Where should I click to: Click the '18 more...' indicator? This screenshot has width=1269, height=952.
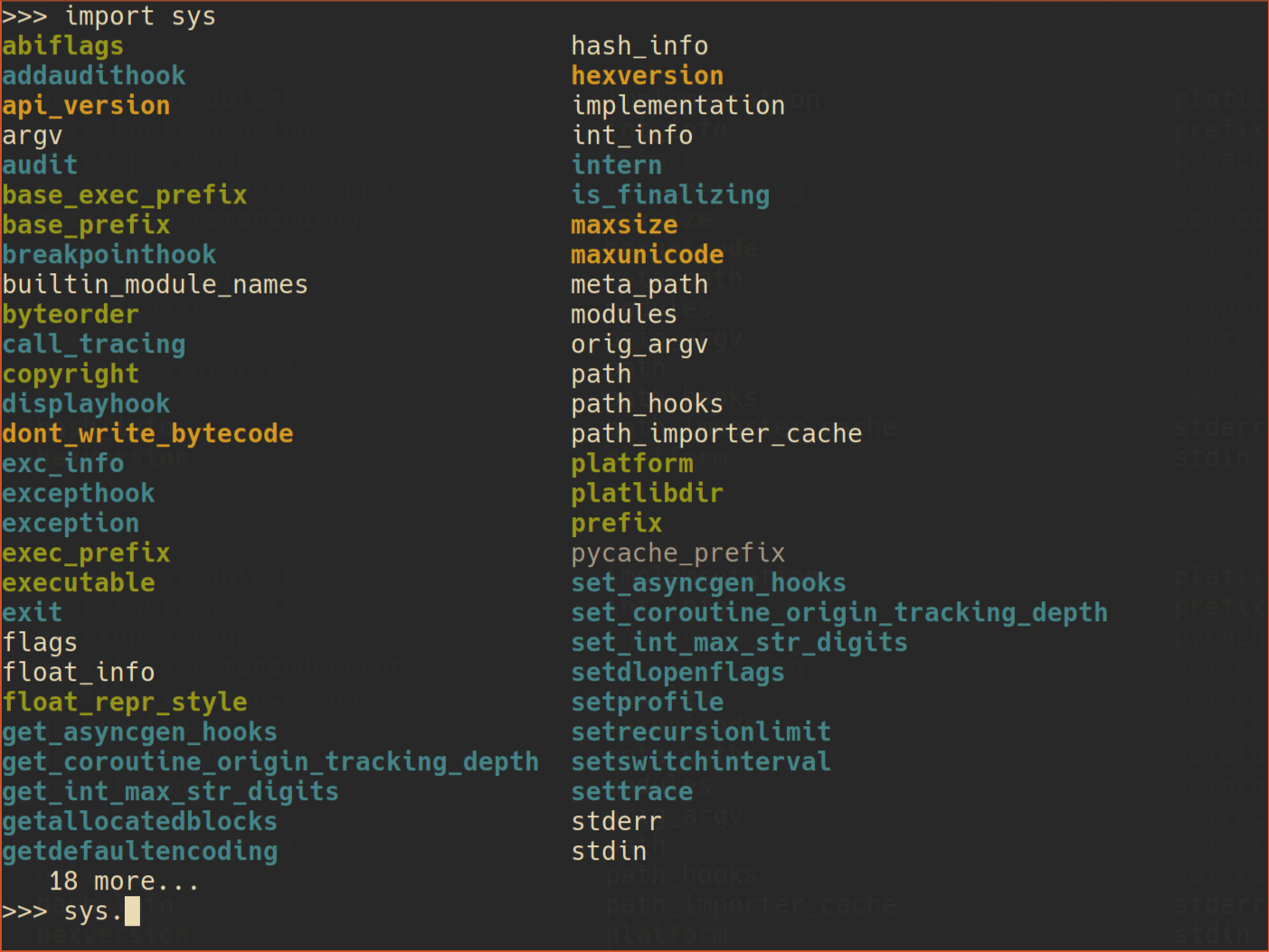tap(124, 881)
